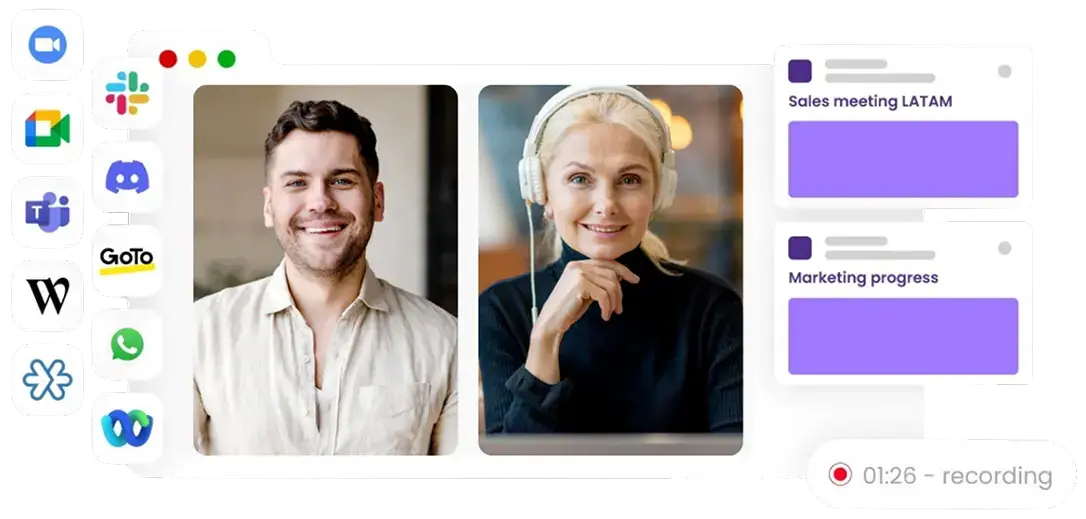1086x519 pixels.
Task: Click the Zoom app icon
Action: [x=47, y=44]
